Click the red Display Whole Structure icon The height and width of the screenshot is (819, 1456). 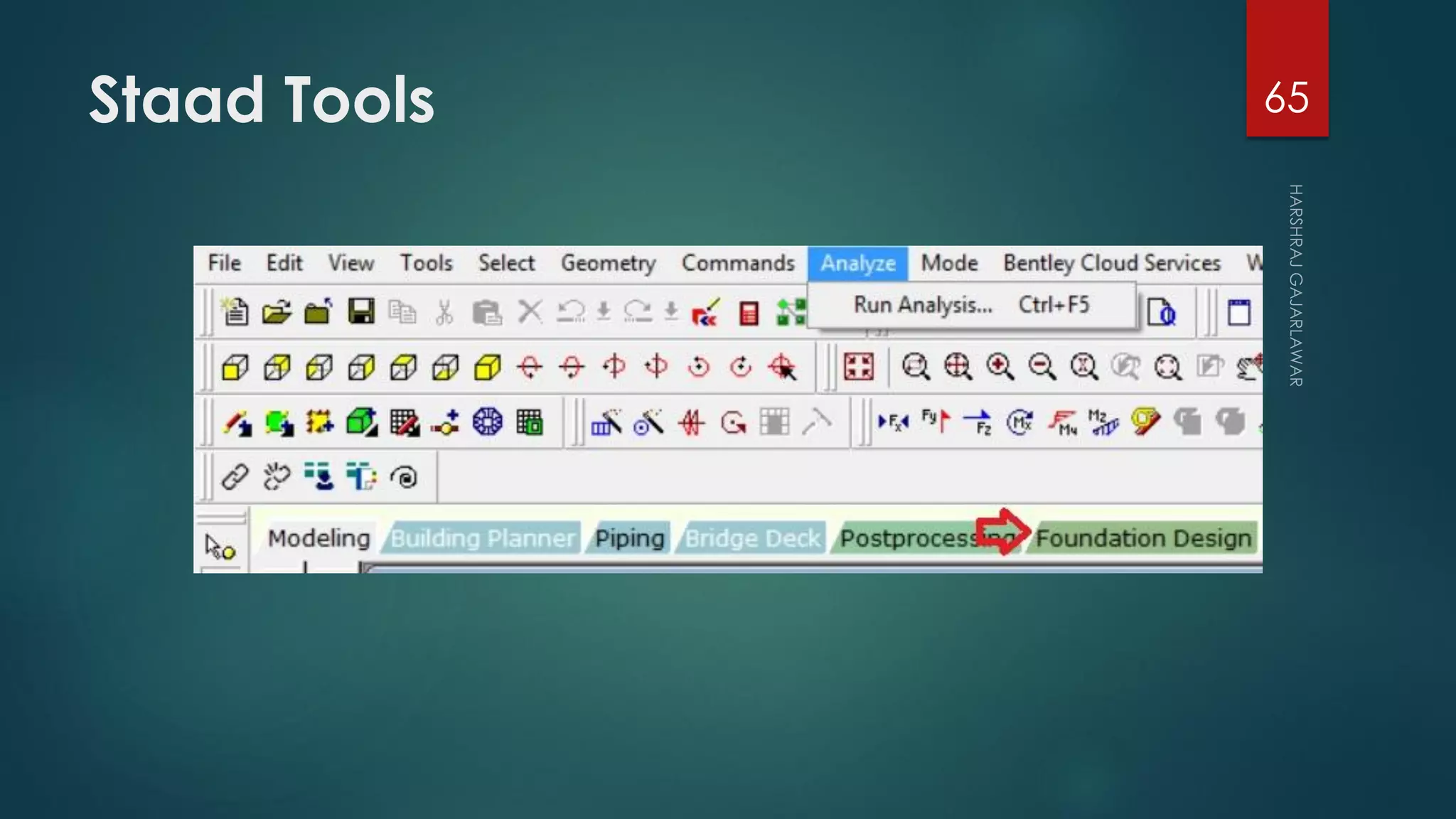[858, 367]
